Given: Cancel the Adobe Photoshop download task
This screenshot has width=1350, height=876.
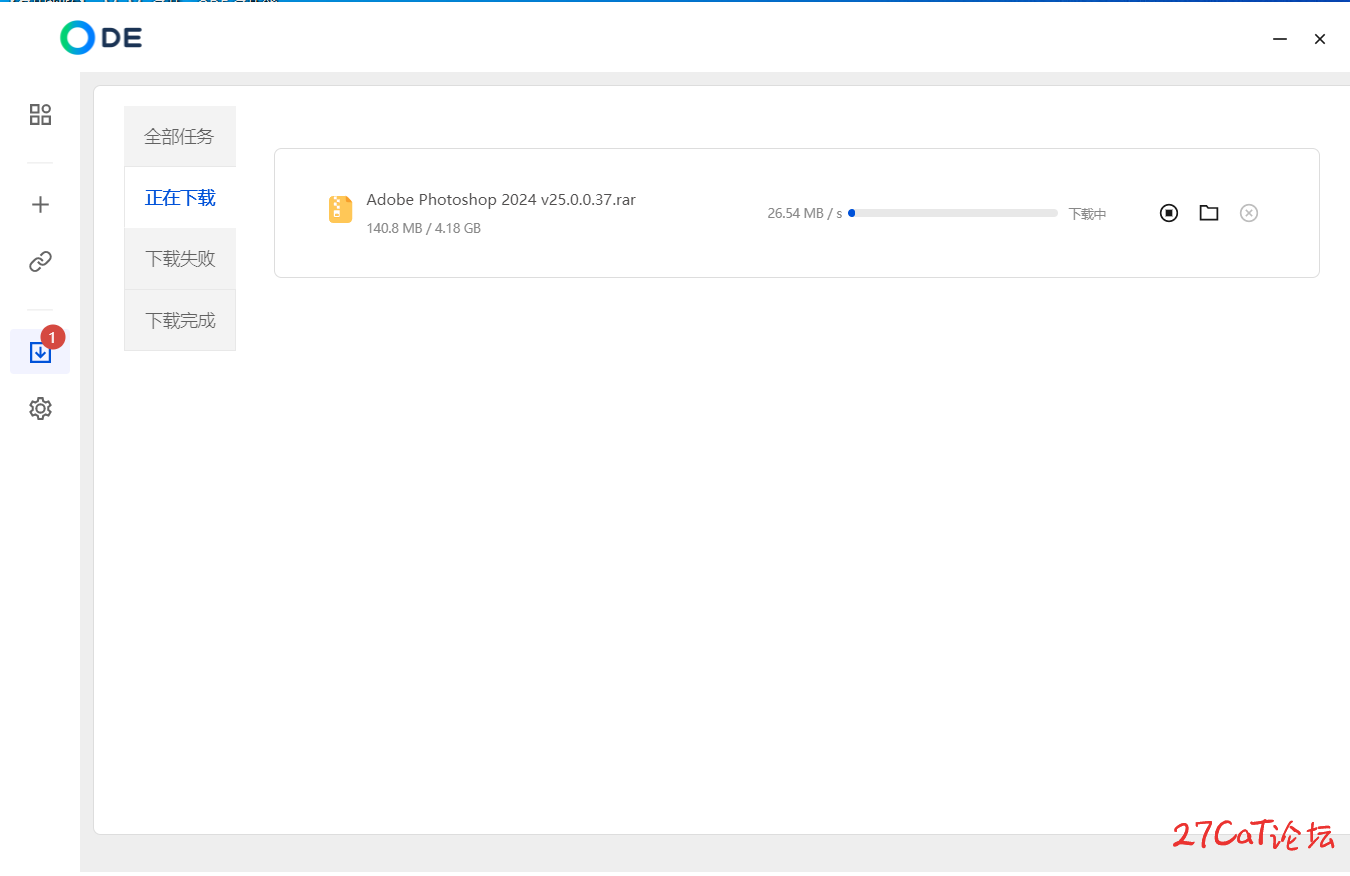Looking at the screenshot, I should click(x=1249, y=213).
